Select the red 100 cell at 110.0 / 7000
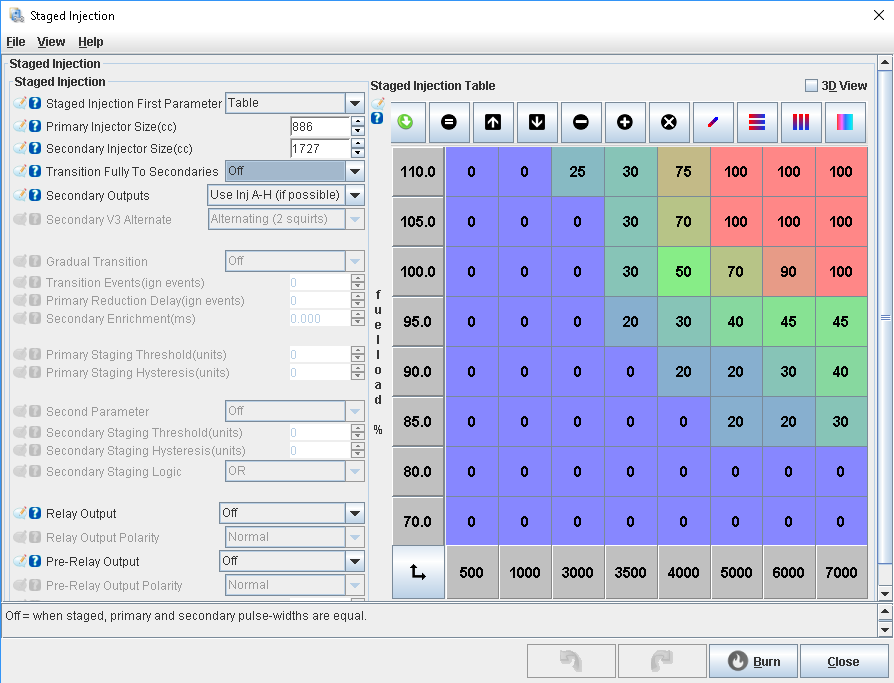The height and width of the screenshot is (683, 894). coord(841,172)
